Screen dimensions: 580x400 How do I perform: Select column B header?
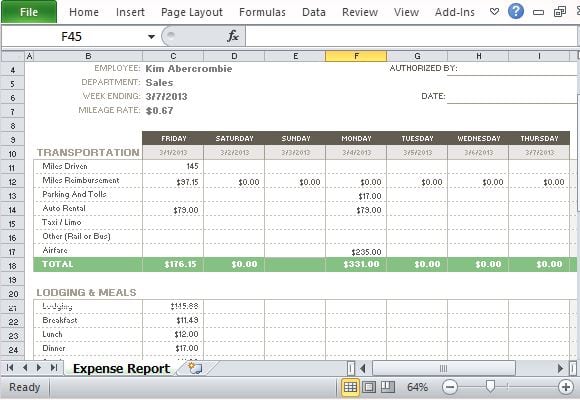point(88,56)
